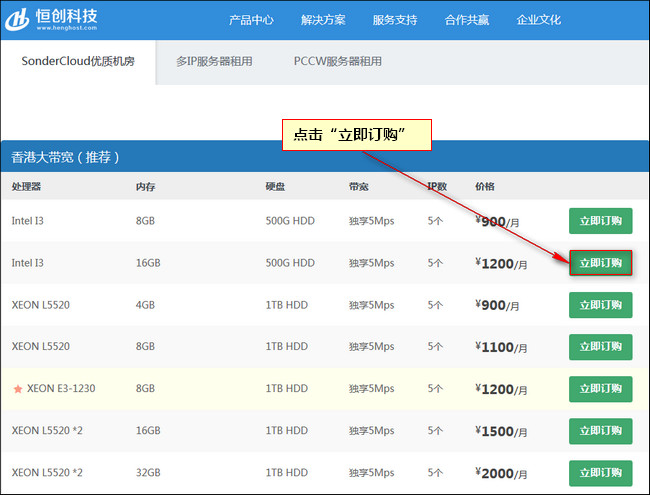Open the 产品中心 menu
The width and height of the screenshot is (650, 495).
(251, 20)
